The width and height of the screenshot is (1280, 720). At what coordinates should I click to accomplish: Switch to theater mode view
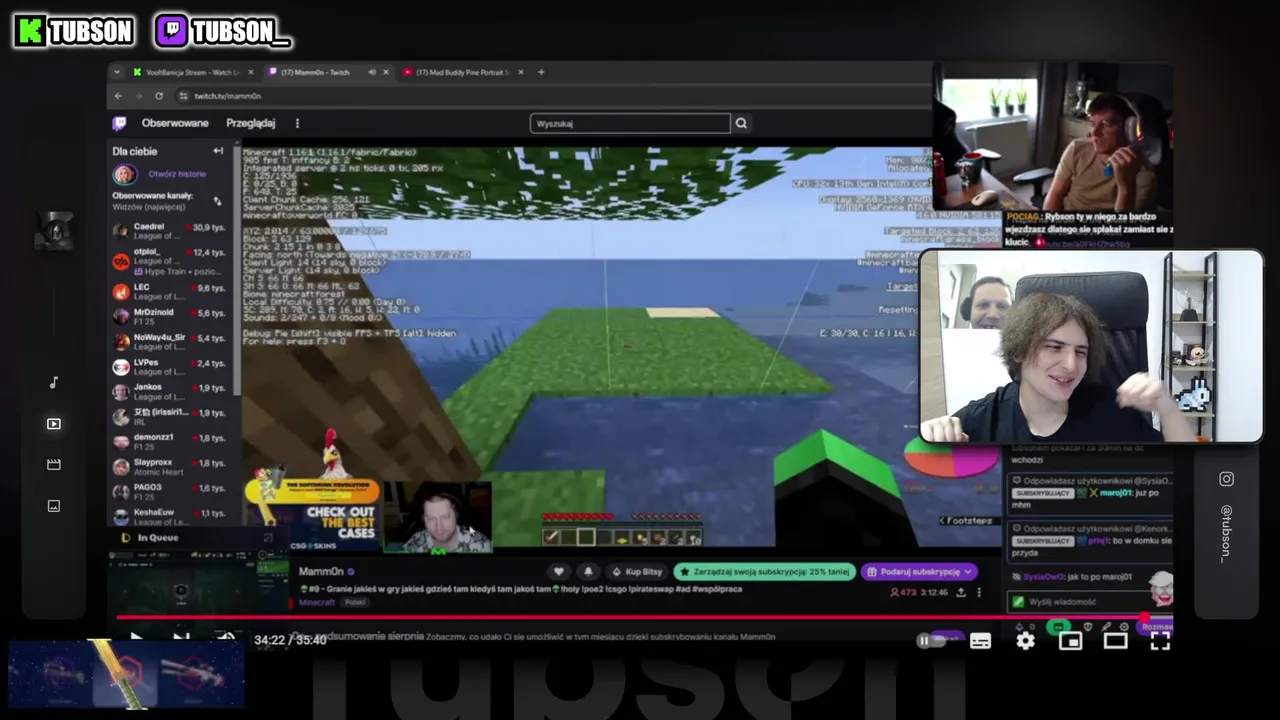[x=1115, y=641]
